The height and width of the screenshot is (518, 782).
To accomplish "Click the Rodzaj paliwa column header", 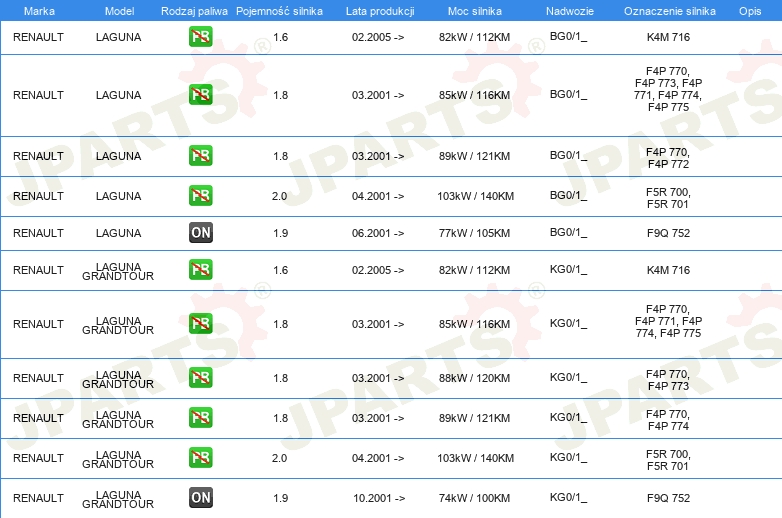I will point(194,11).
